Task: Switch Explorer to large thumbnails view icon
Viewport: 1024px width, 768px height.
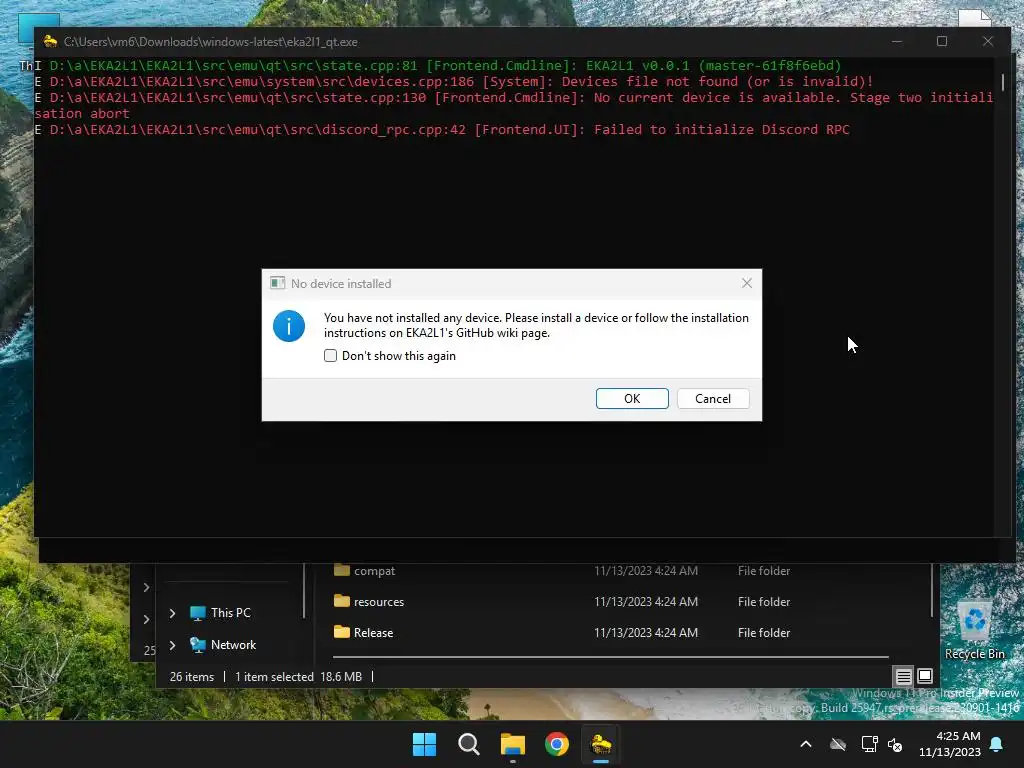Action: tap(925, 677)
